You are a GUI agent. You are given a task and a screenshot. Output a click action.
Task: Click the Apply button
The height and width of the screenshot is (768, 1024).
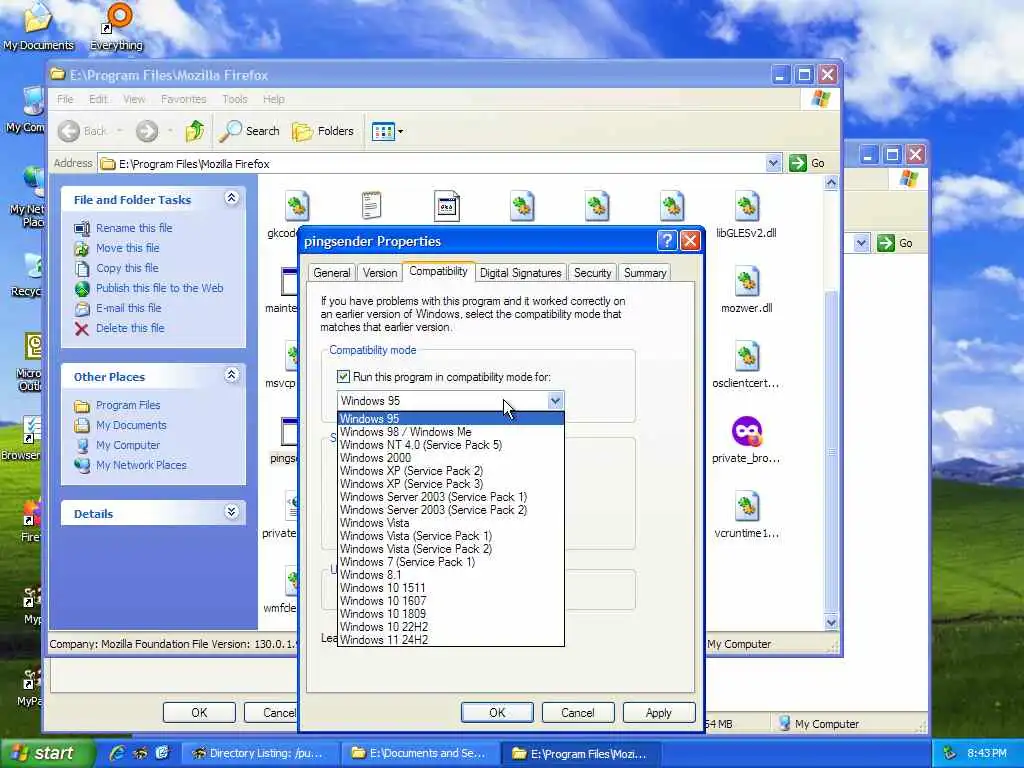tap(659, 712)
